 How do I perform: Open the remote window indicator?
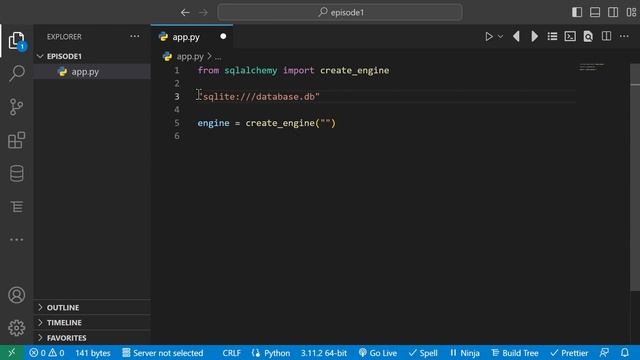point(11,353)
